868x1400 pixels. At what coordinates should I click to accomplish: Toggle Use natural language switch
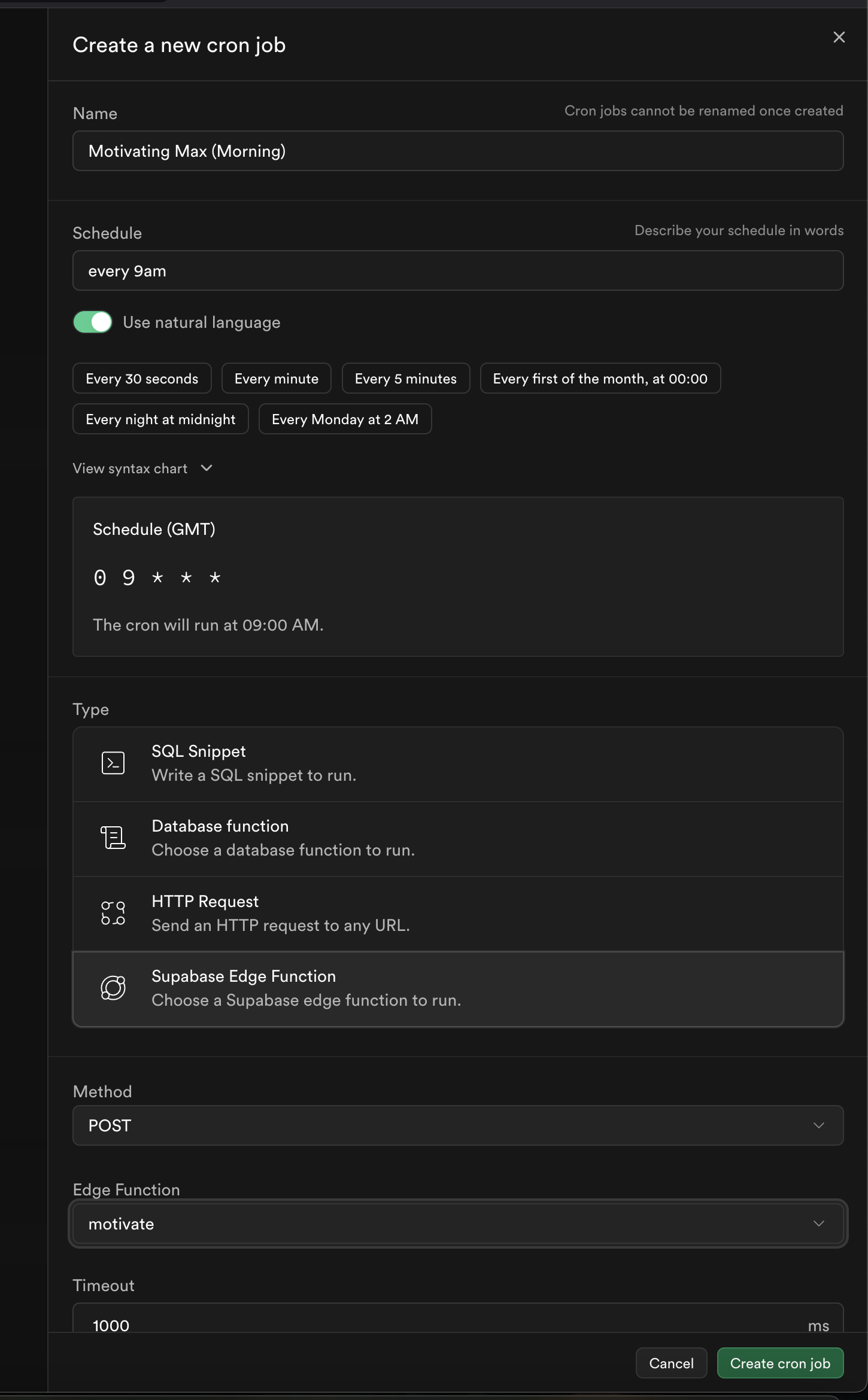pyautogui.click(x=93, y=322)
